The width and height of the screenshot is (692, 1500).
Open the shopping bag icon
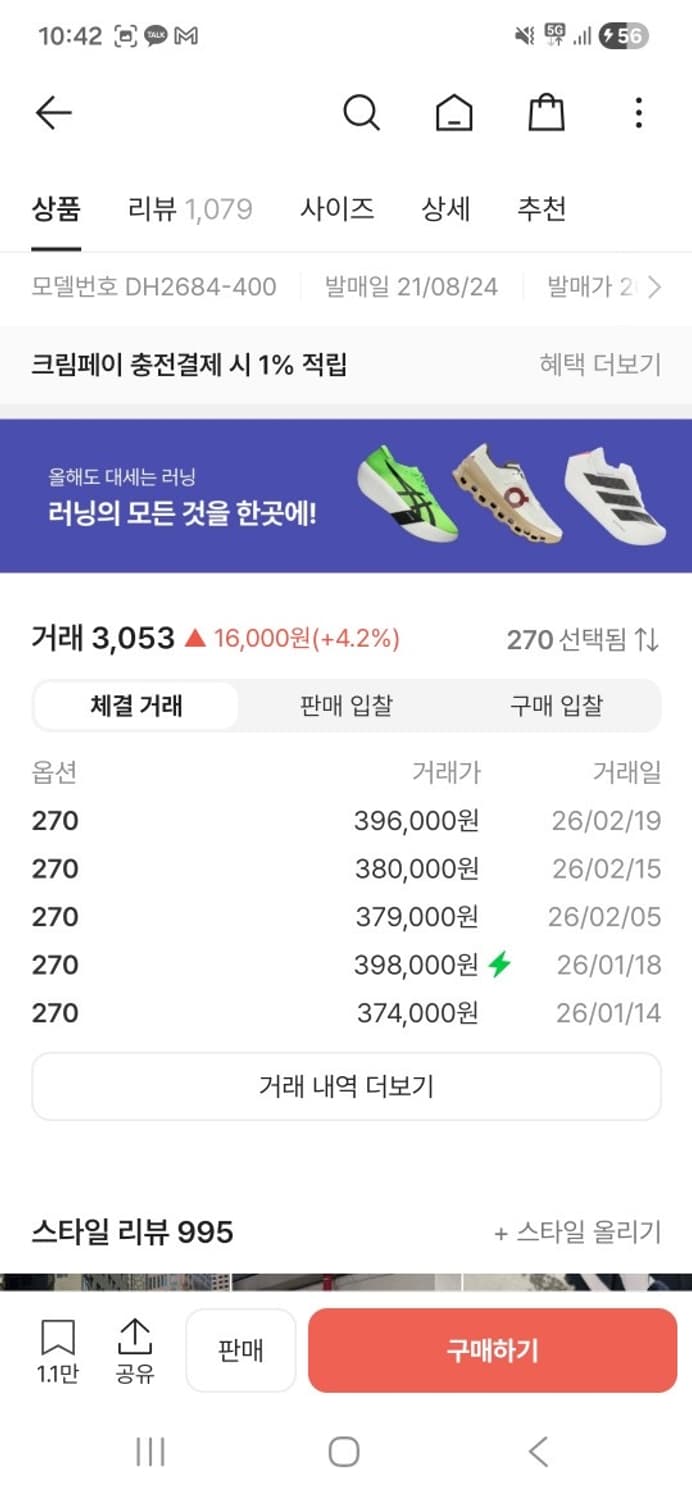click(x=544, y=112)
